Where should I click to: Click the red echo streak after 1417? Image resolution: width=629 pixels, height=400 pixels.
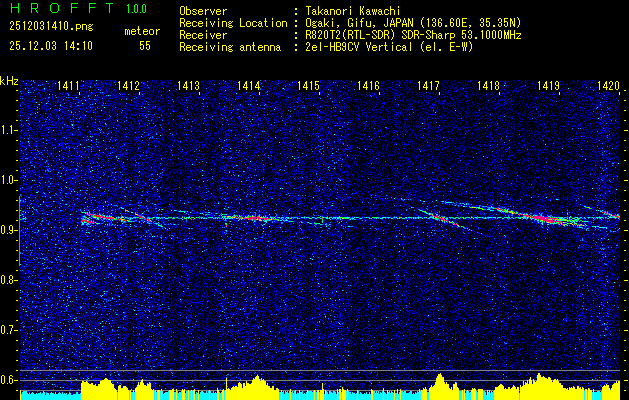440,218
